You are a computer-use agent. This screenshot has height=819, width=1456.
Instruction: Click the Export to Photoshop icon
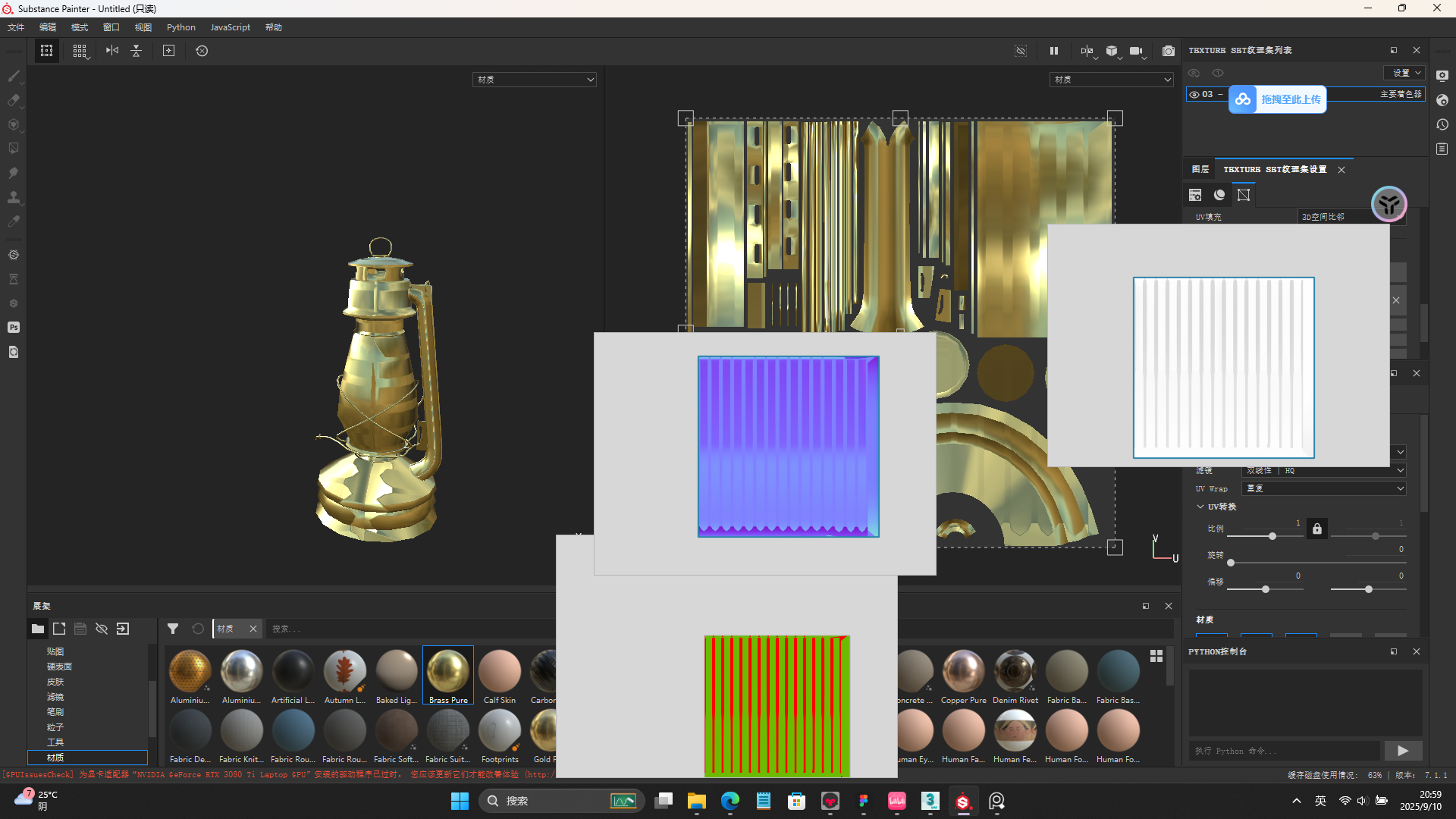pos(14,328)
